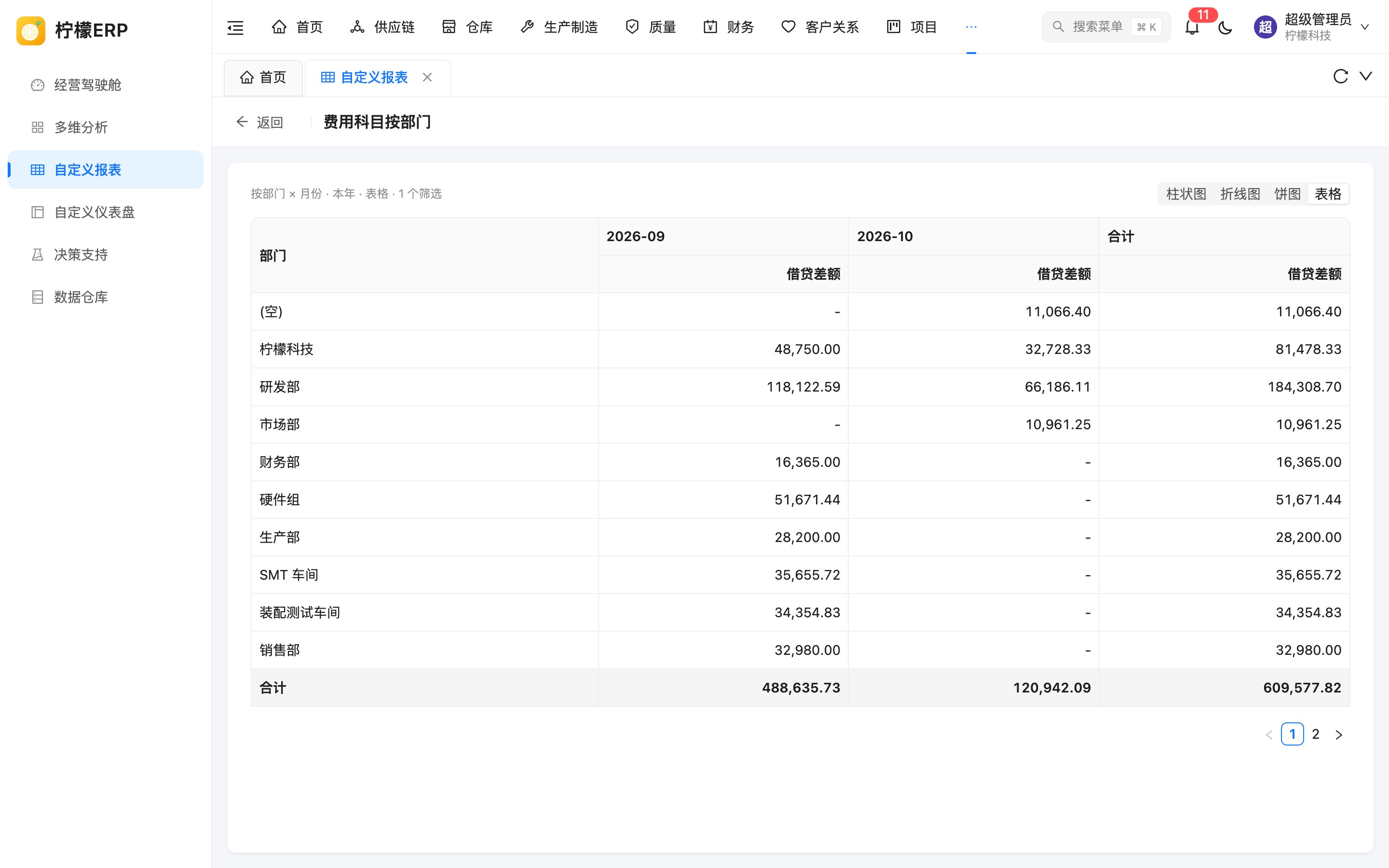Image resolution: width=1389 pixels, height=868 pixels.
Task: Click the total value 609,577.82
Action: click(x=1302, y=688)
